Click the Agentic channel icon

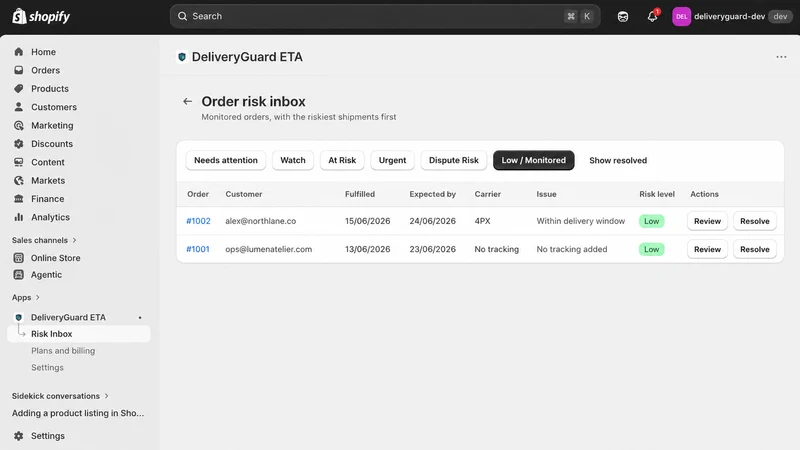pyautogui.click(x=19, y=274)
